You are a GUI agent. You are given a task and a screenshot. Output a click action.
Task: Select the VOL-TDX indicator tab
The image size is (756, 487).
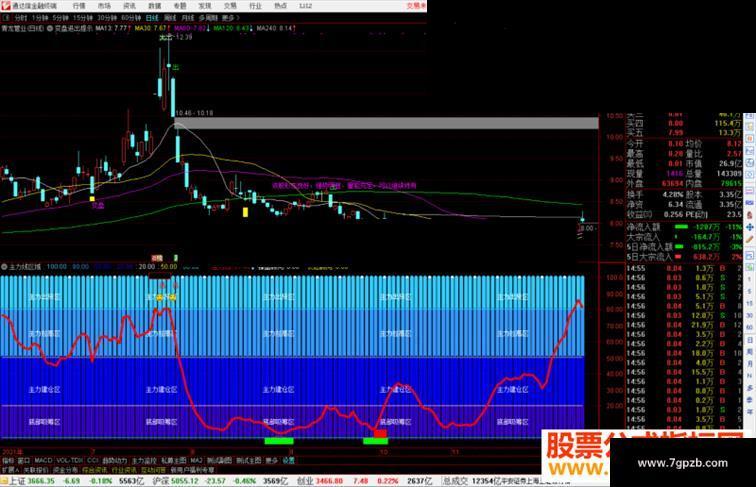pyautogui.click(x=70, y=461)
